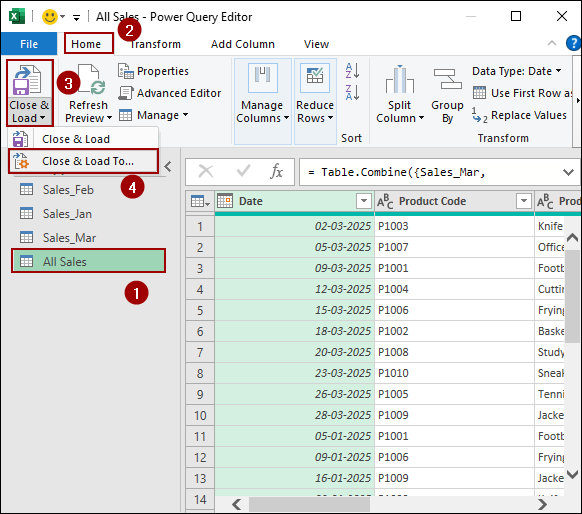Click the Close & Load ribbon icon
582x514 pixels.
click(27, 80)
